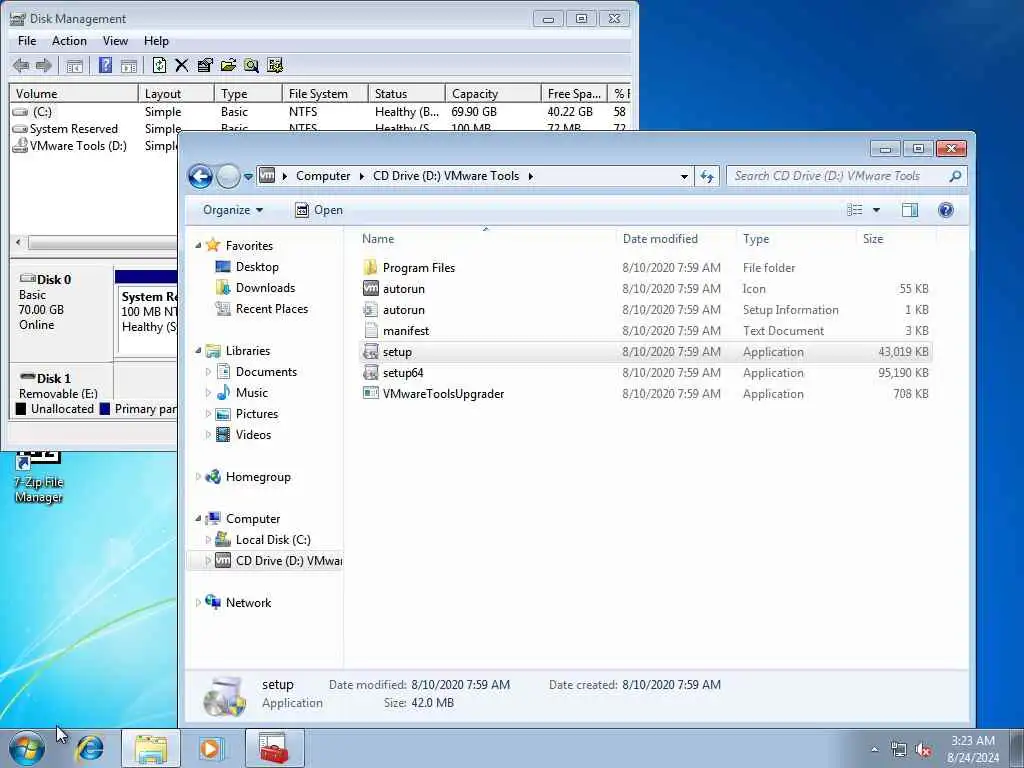Screen dimensions: 1024x768
Task: Collapse the Favorites tree group
Action: 199,246
